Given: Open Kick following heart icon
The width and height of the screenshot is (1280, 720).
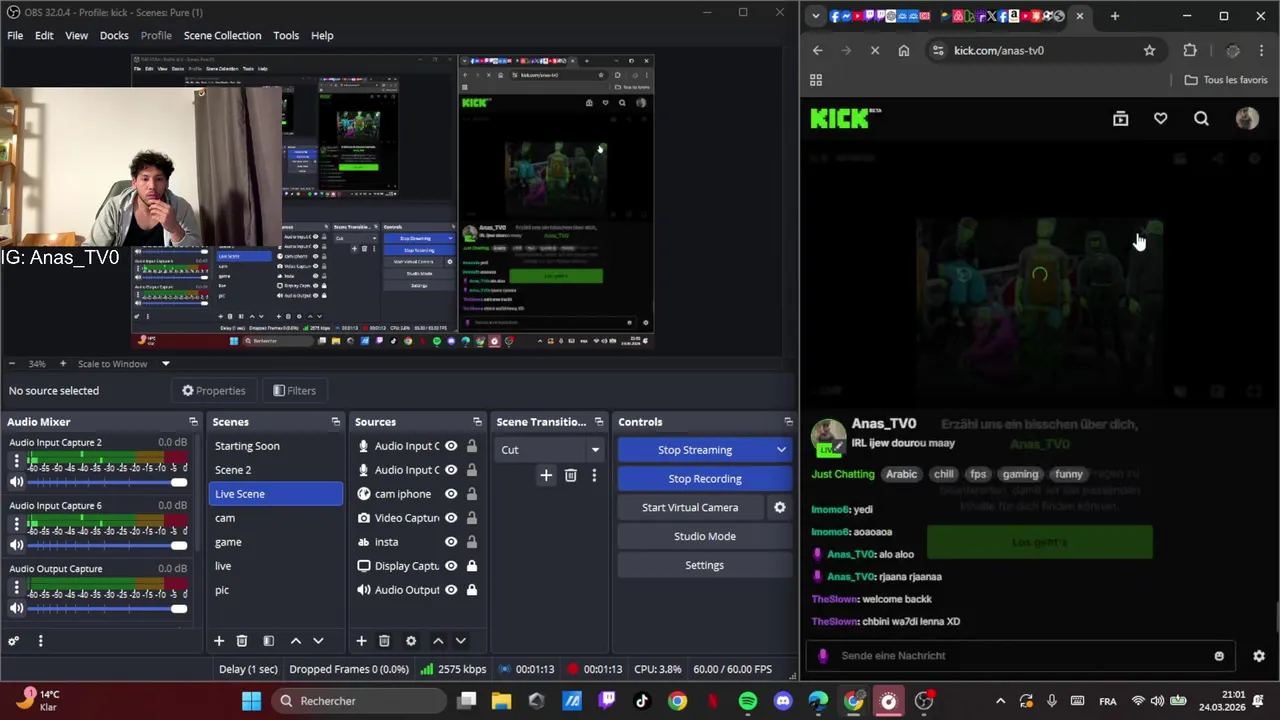Looking at the screenshot, I should pyautogui.click(x=1160, y=119).
